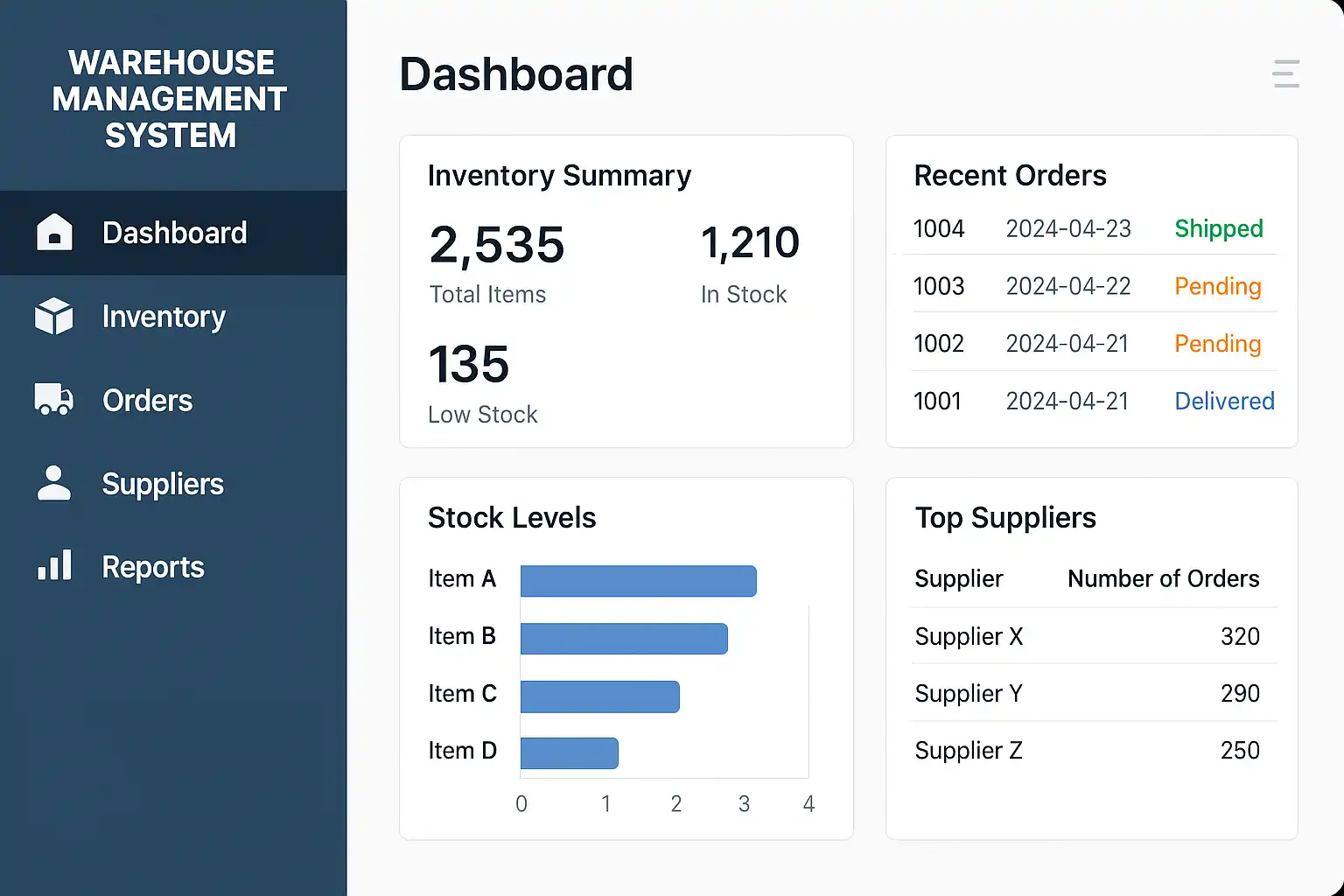Click the Item A stock bar
The image size is (1344, 896).
(638, 581)
